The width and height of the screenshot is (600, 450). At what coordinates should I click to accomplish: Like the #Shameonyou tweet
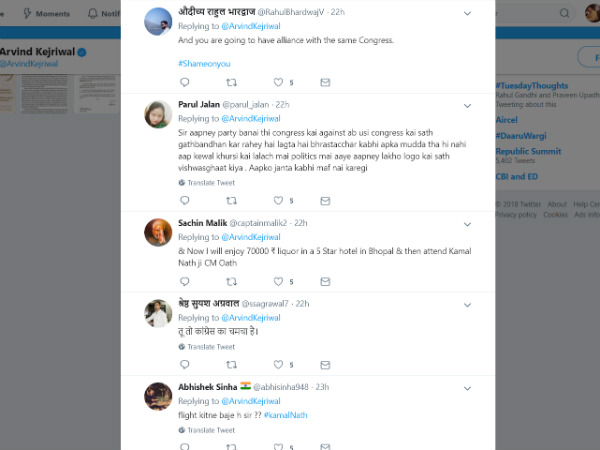[x=281, y=82]
